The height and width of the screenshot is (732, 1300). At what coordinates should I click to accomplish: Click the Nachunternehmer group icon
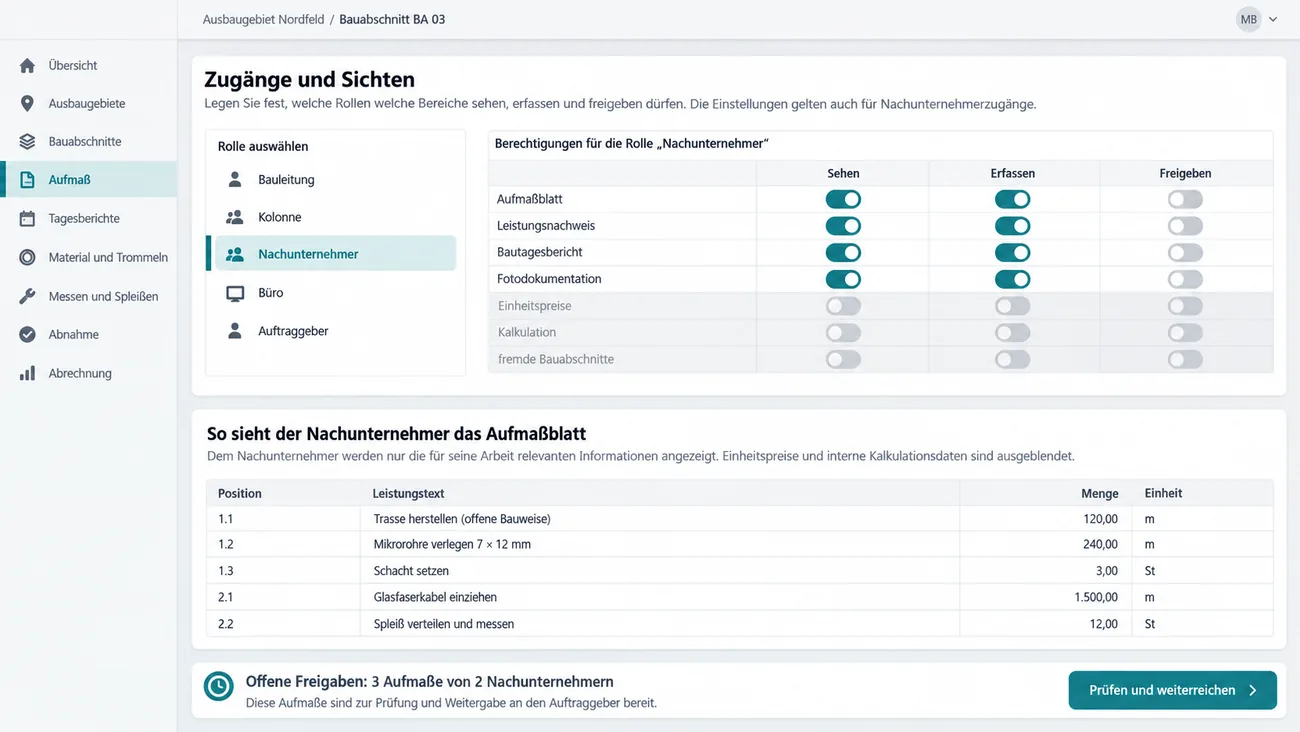pos(235,254)
